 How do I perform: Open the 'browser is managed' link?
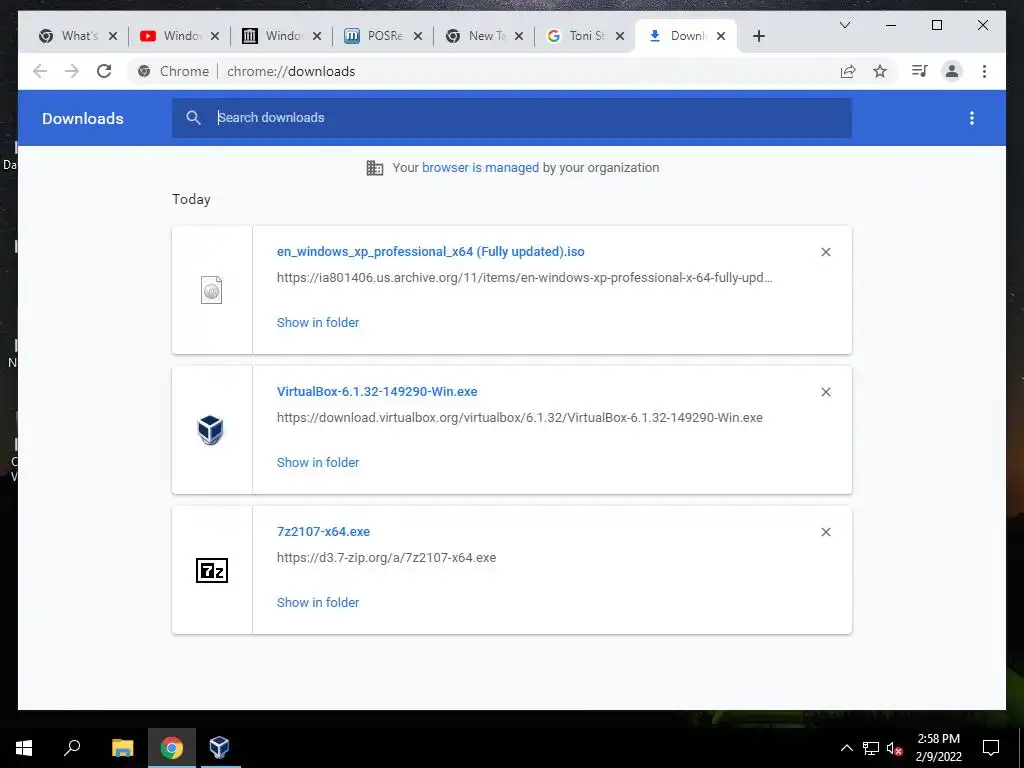pos(480,168)
